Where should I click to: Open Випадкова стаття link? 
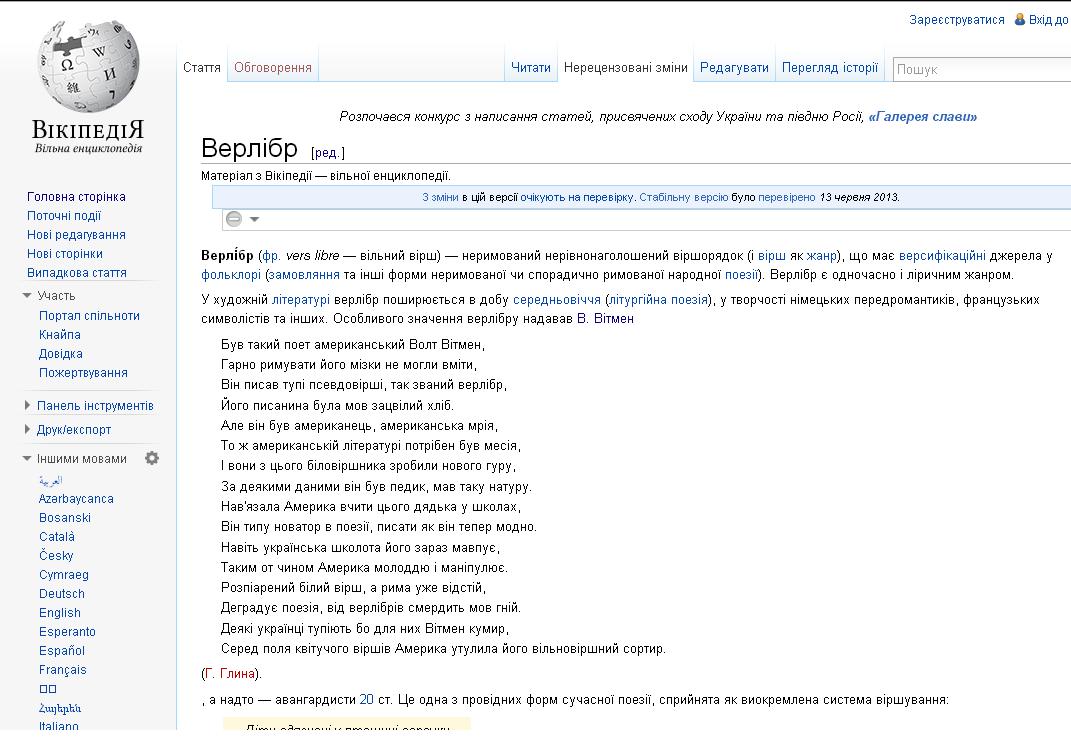[76, 273]
